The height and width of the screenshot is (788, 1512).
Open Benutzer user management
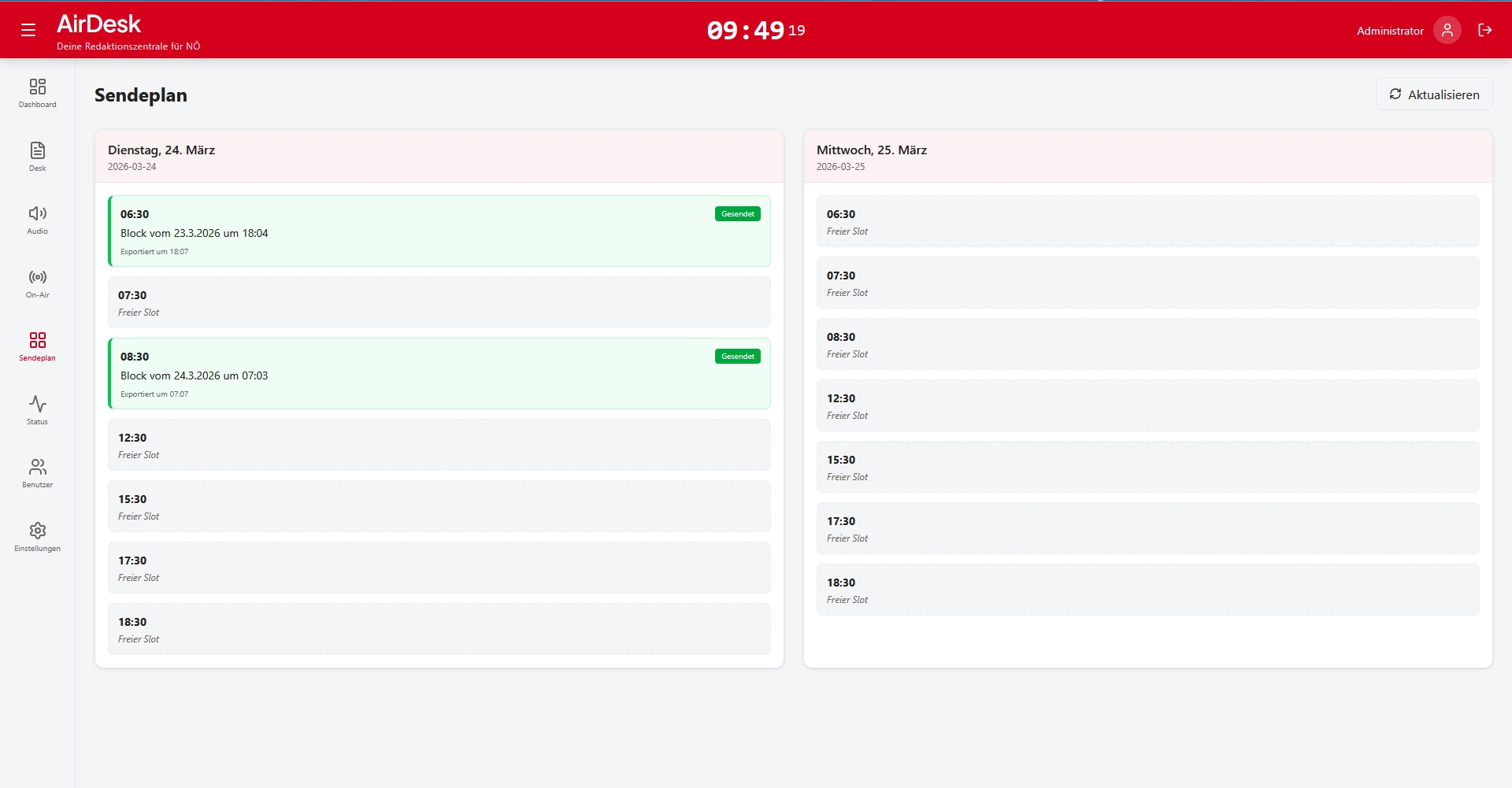[37, 473]
